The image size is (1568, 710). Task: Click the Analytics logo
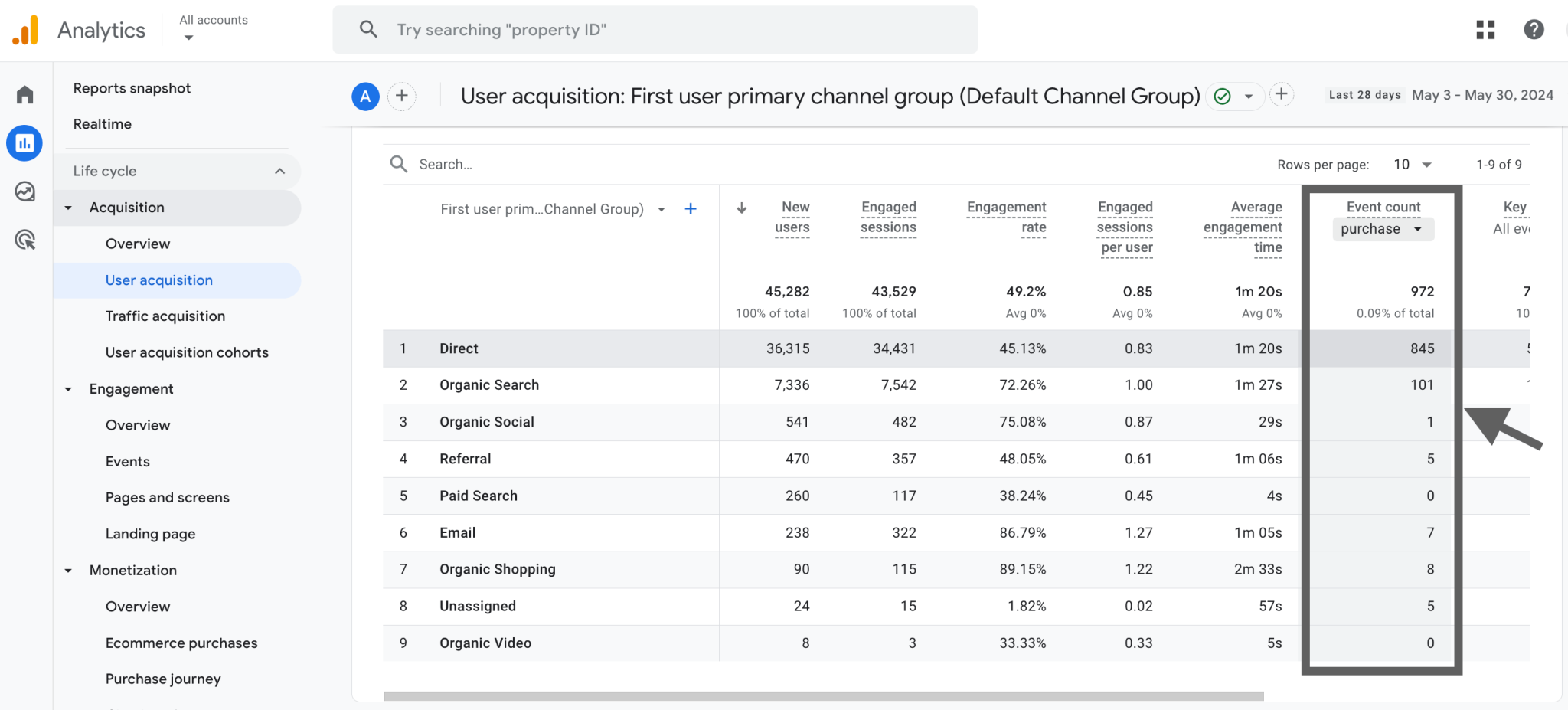(25, 29)
